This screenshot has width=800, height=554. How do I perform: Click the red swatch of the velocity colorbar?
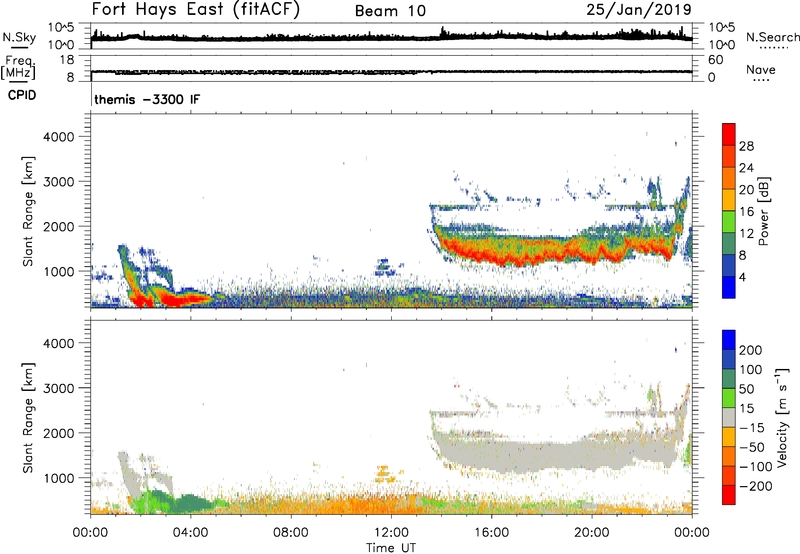coord(729,495)
